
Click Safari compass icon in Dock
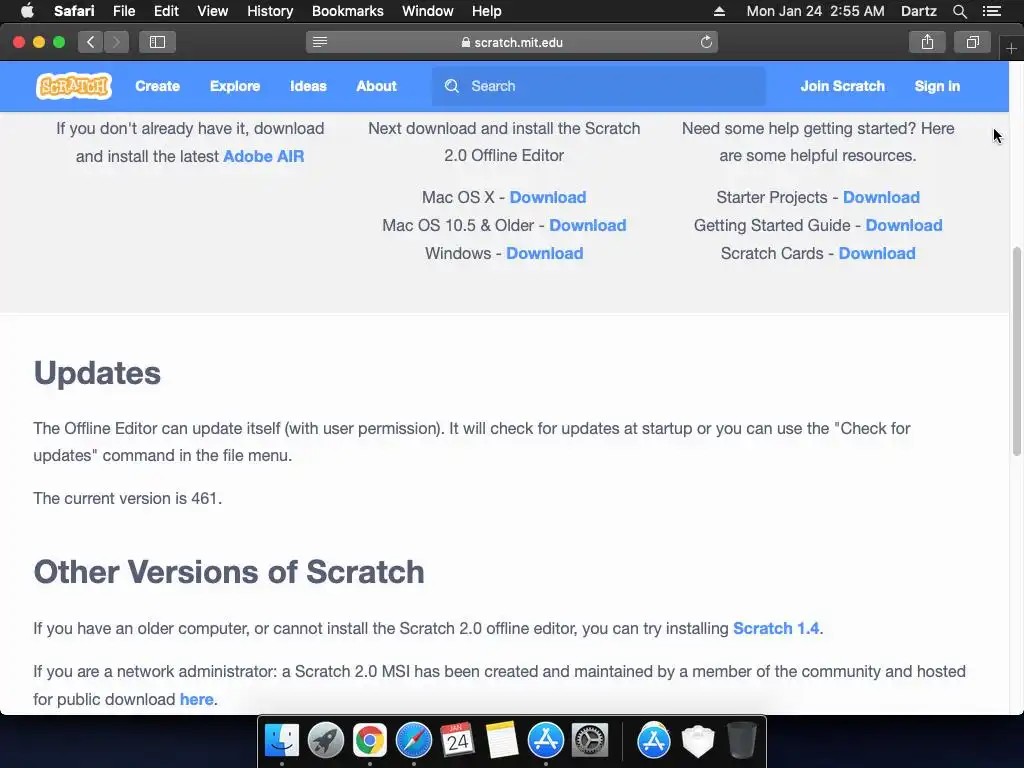(413, 741)
